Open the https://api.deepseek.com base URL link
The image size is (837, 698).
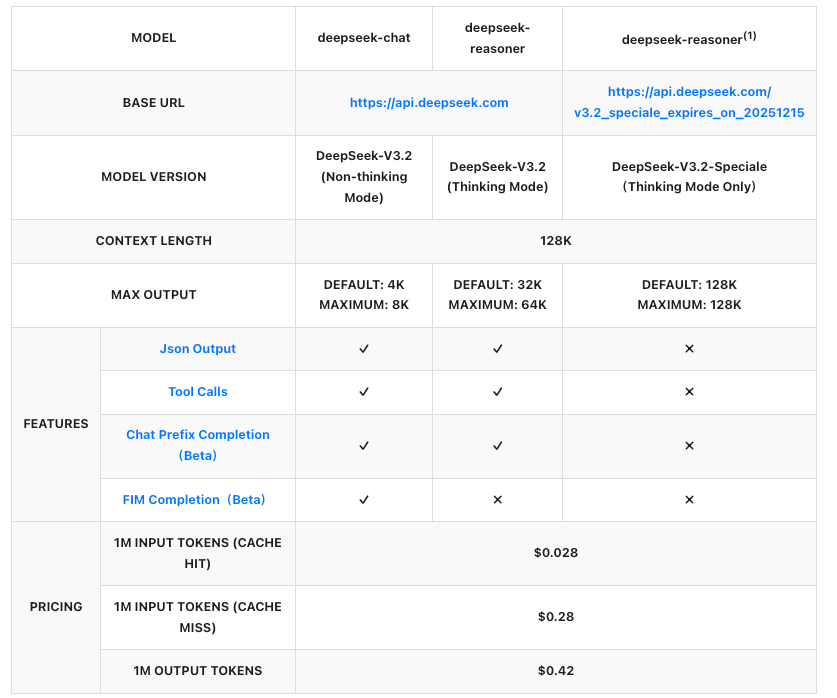click(x=429, y=103)
